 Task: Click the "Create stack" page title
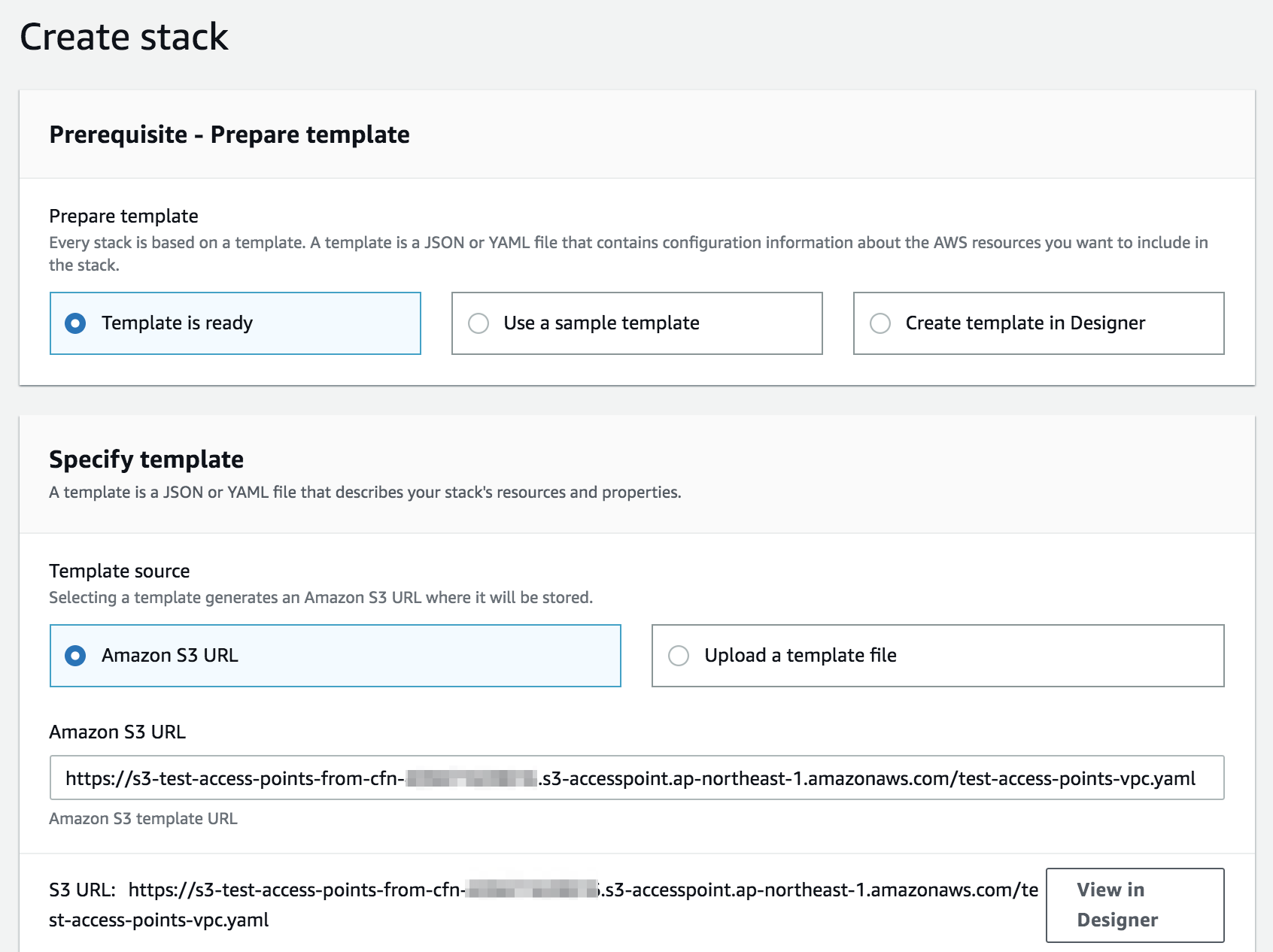pos(124,35)
